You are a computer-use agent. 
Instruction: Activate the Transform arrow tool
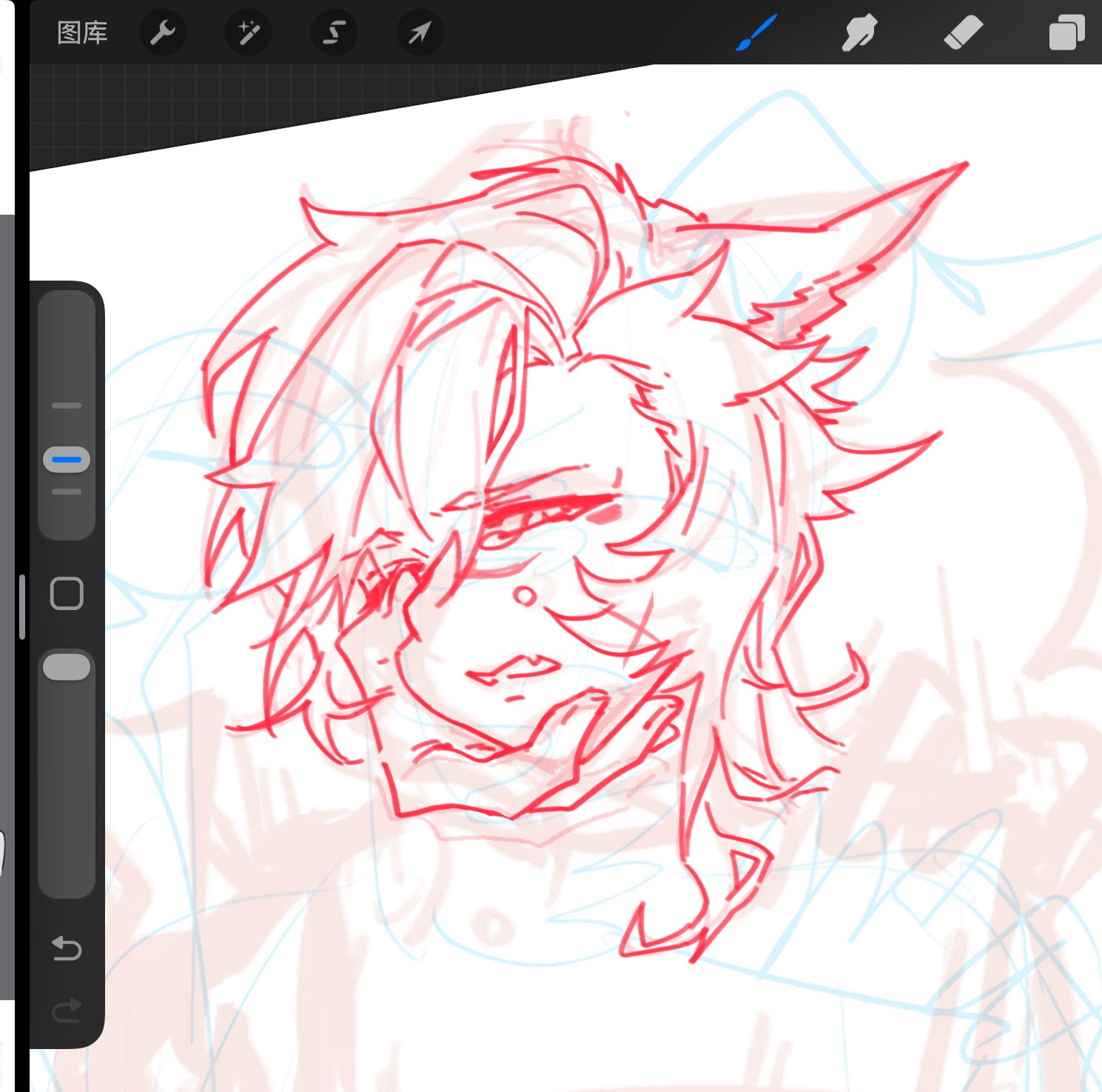(420, 33)
